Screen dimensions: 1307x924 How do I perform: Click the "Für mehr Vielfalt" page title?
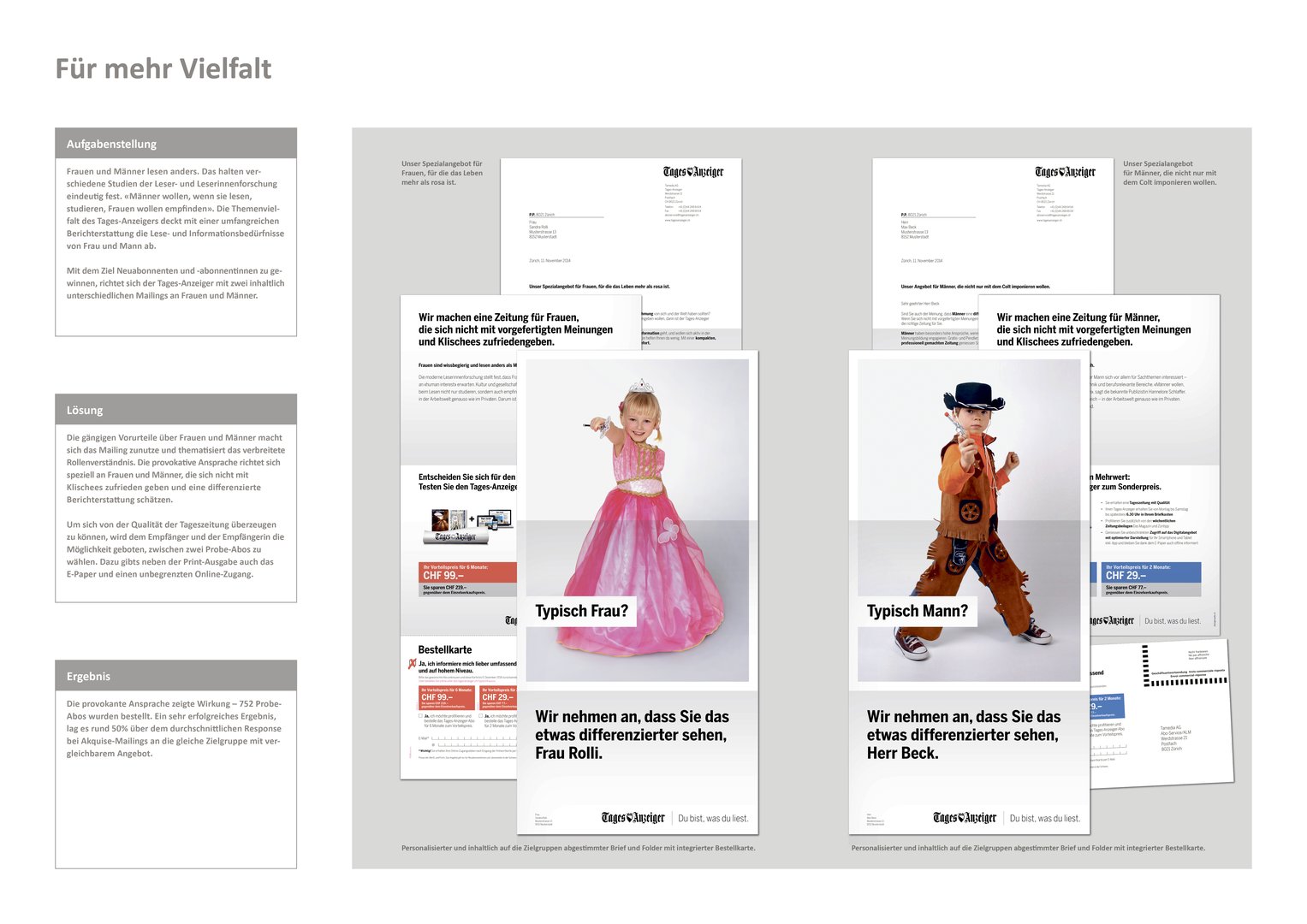[x=163, y=68]
